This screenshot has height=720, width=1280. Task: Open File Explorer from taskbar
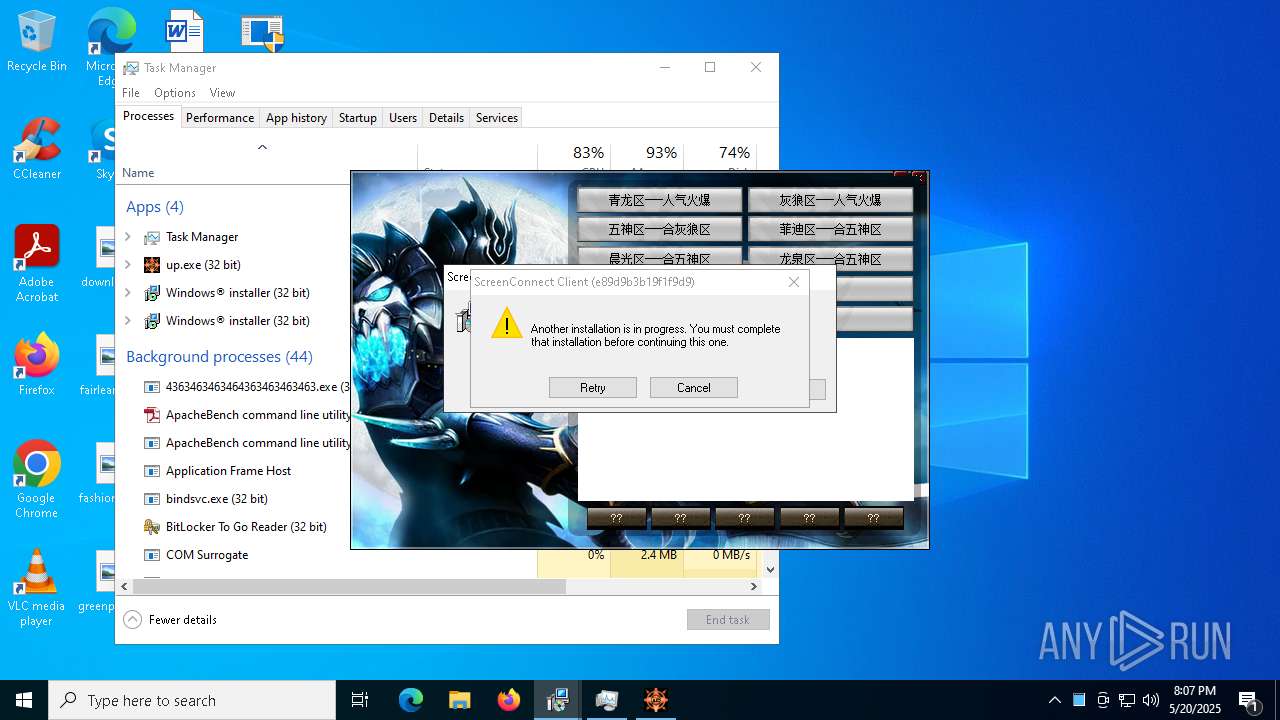459,700
